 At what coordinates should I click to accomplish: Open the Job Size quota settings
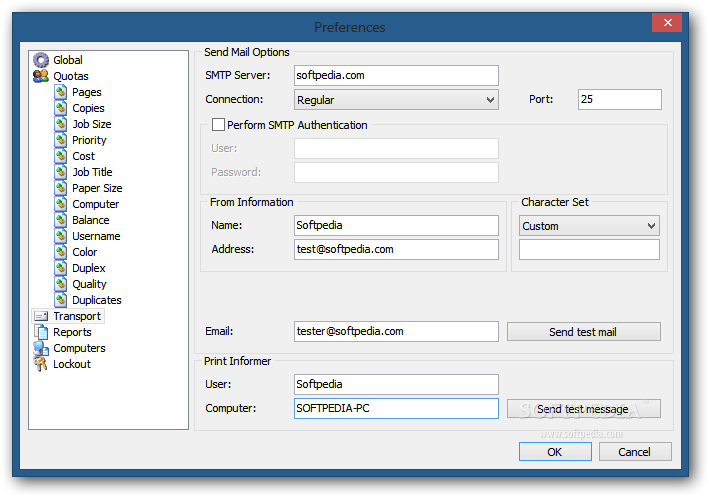point(92,124)
